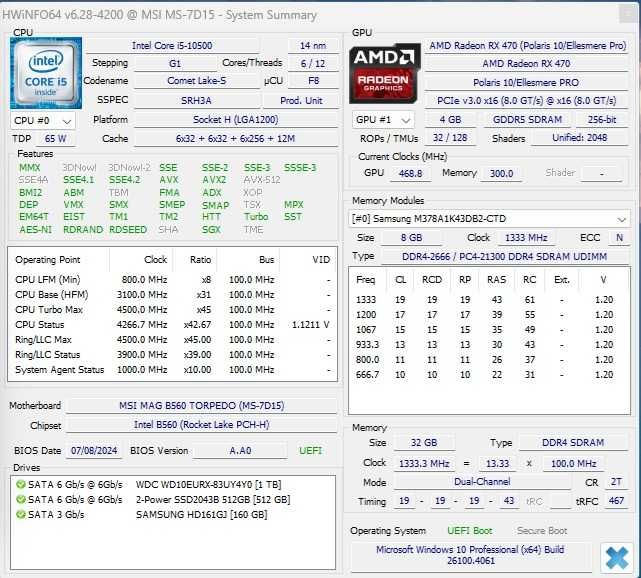Screen dimensions: 641x578
Task: Click the greyed AVX-512 feature label
Action: click(262, 180)
